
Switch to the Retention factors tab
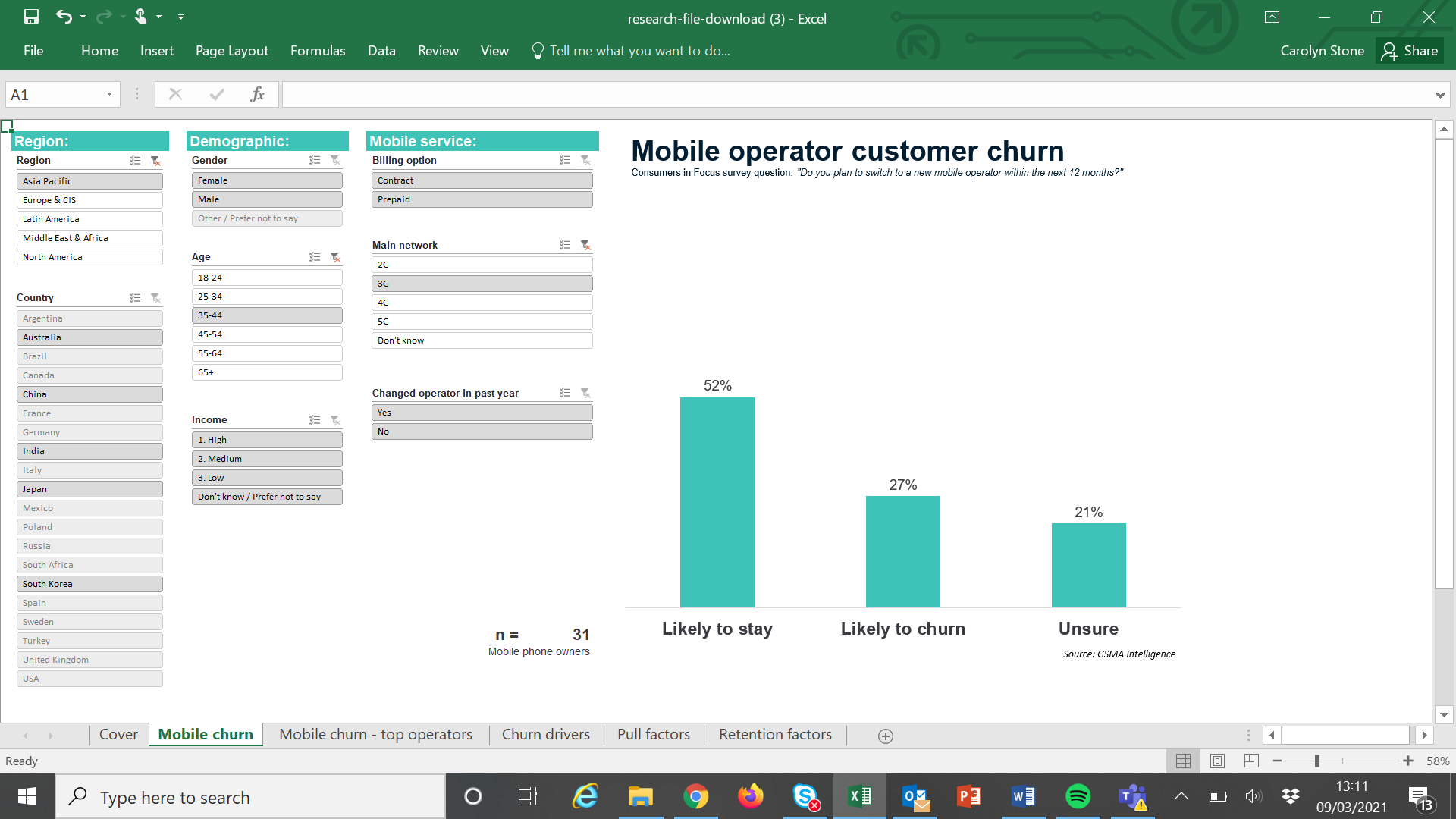[x=775, y=734]
